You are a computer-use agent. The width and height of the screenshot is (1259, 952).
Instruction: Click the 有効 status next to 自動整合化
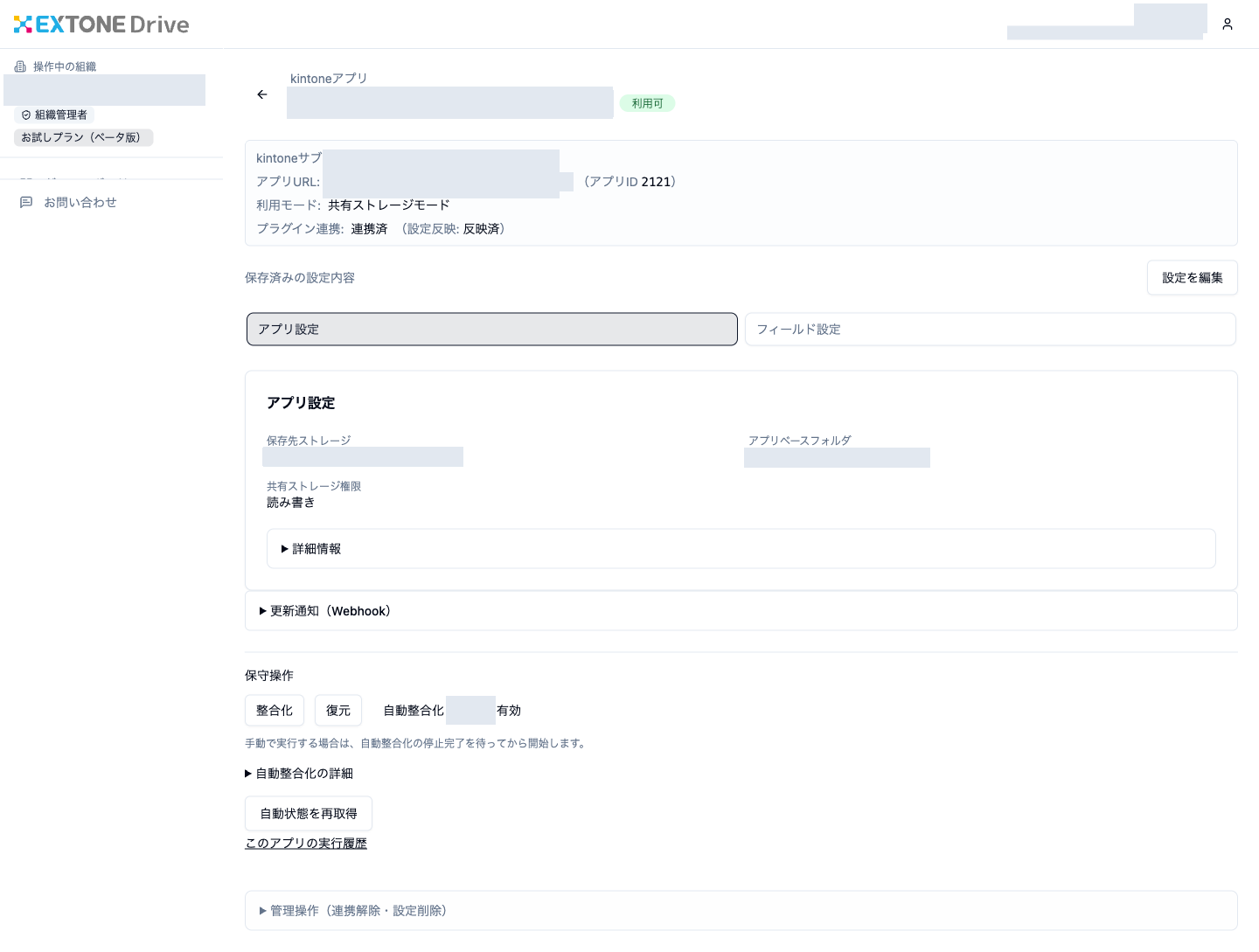pos(509,711)
